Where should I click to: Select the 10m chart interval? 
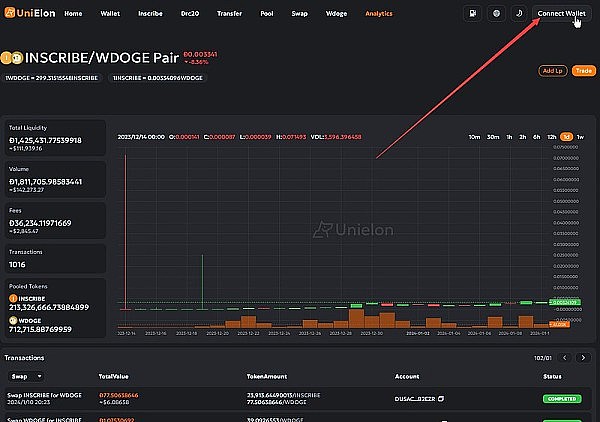pos(475,136)
